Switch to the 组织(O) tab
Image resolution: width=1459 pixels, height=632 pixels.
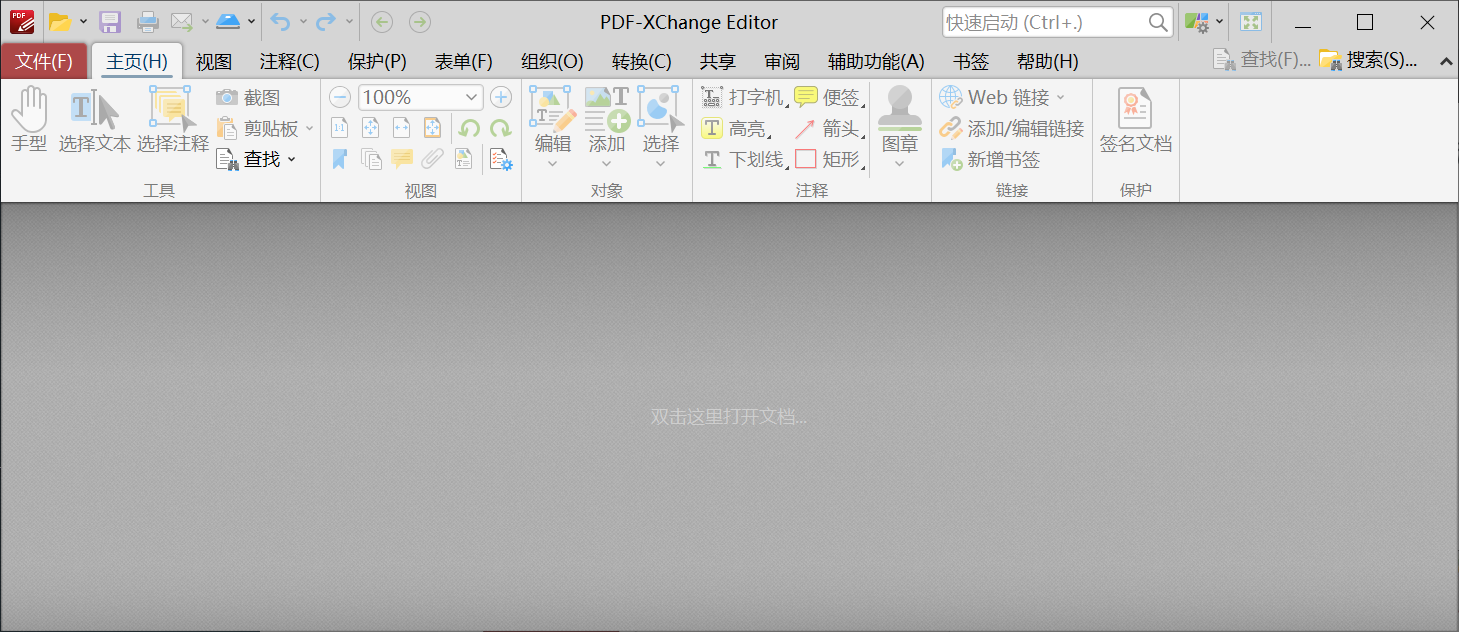(x=552, y=61)
